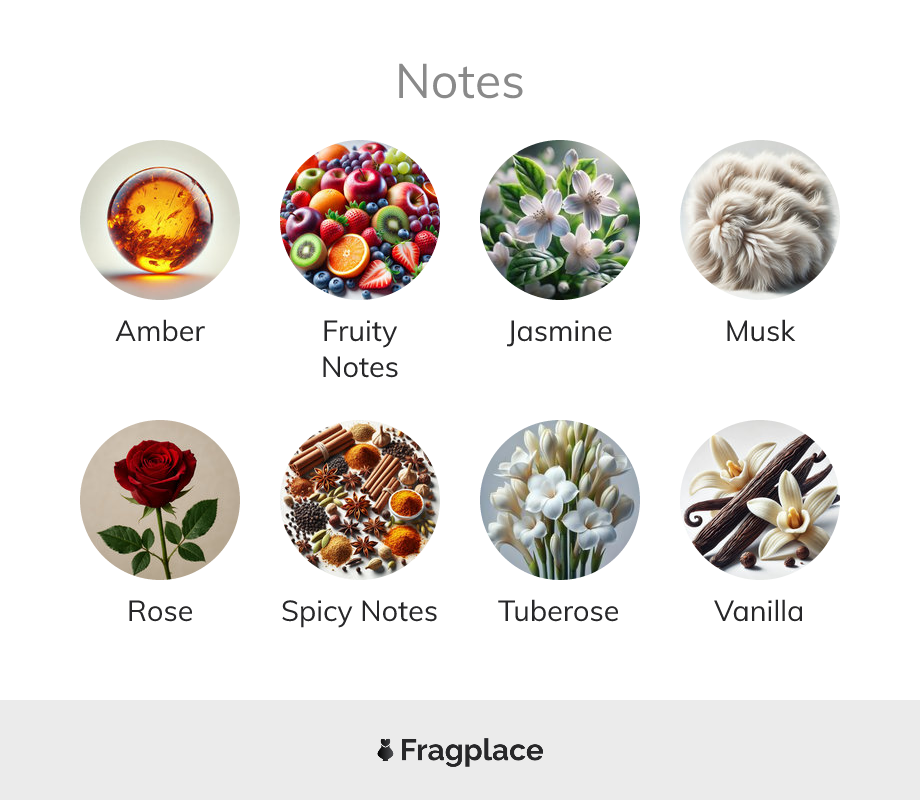Click the Notes heading

[460, 82]
